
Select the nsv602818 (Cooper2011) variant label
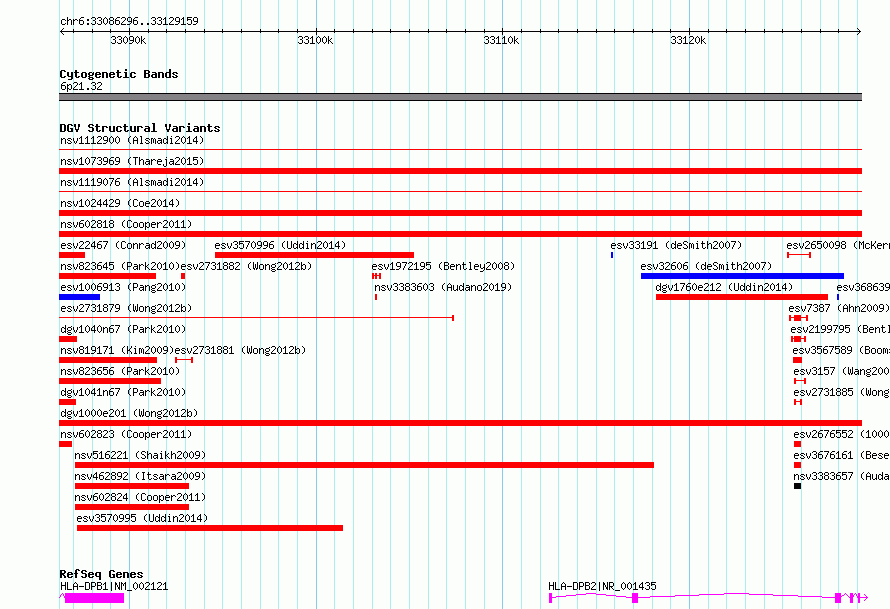pos(126,224)
